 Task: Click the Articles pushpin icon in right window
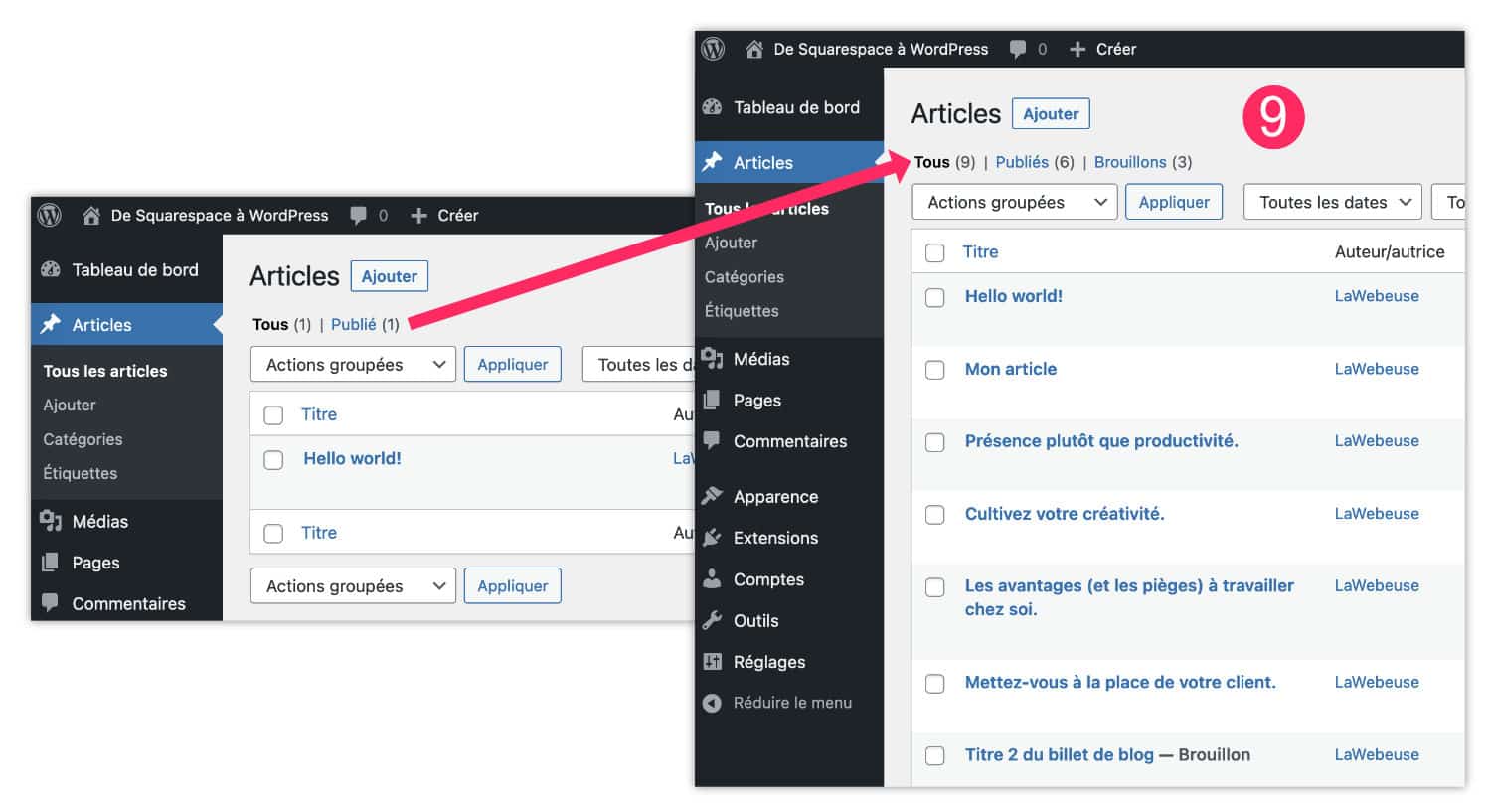(713, 162)
